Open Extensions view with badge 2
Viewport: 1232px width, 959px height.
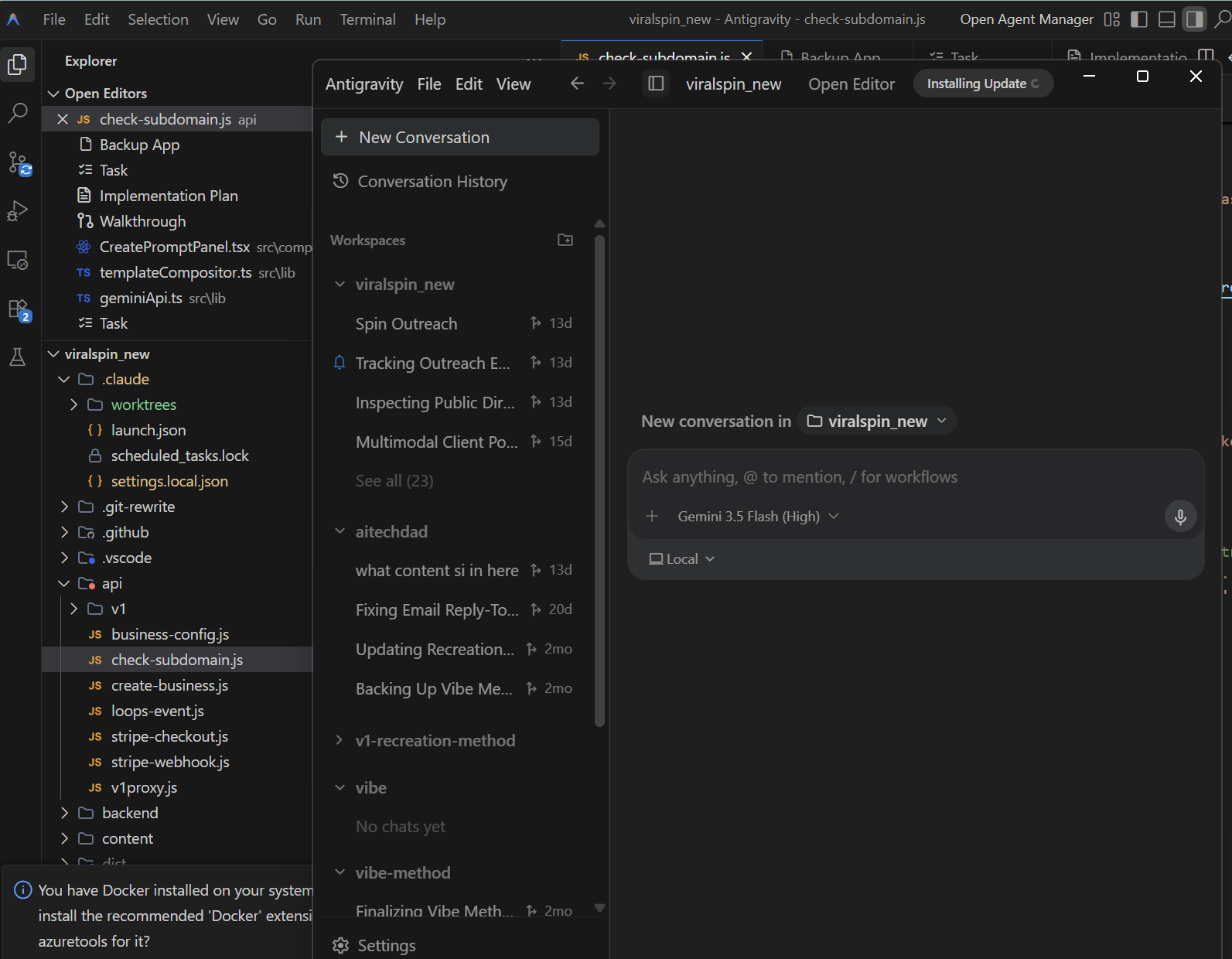click(x=18, y=309)
